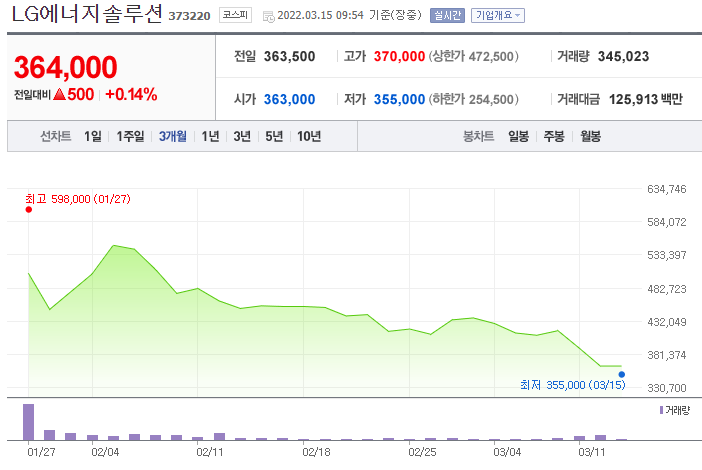The width and height of the screenshot is (702, 470).
Task: Show the 주봉 weekly candle chart
Action: pos(554,136)
